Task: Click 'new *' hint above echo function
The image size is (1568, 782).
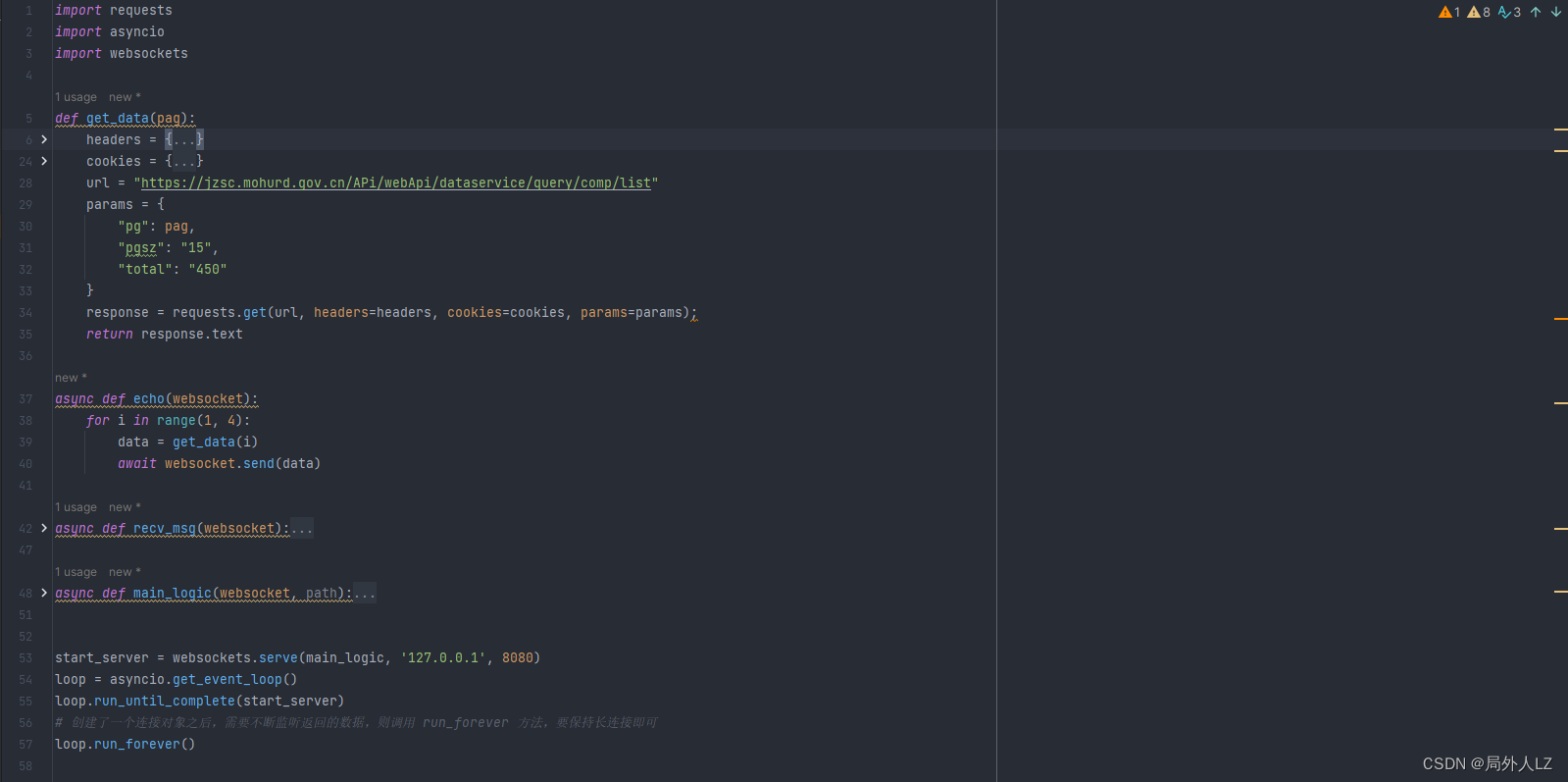Action: pyautogui.click(x=71, y=378)
